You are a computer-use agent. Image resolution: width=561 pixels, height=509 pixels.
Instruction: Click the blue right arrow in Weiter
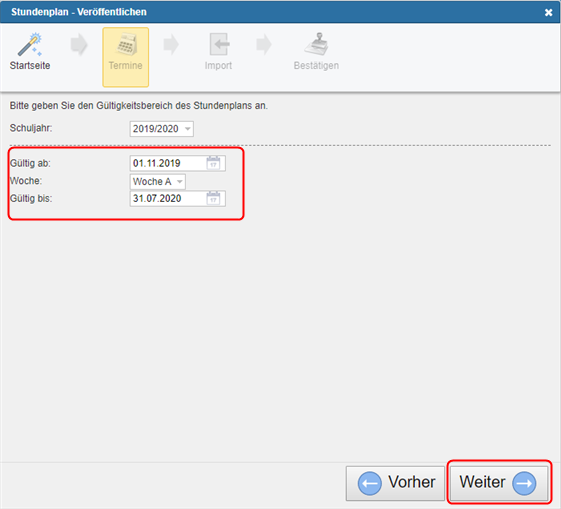[524, 483]
